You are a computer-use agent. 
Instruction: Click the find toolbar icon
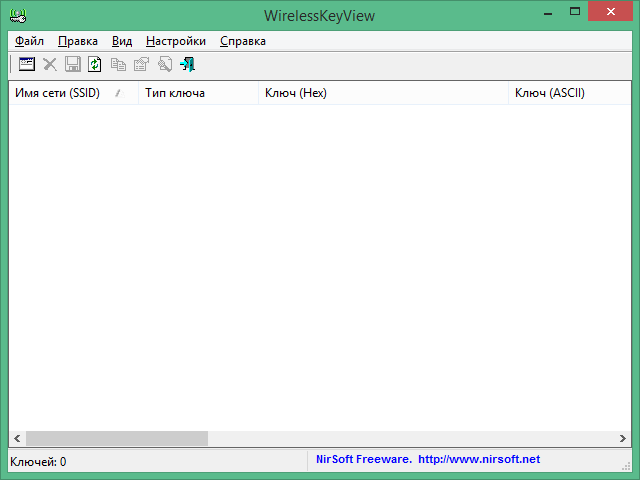click(x=164, y=64)
